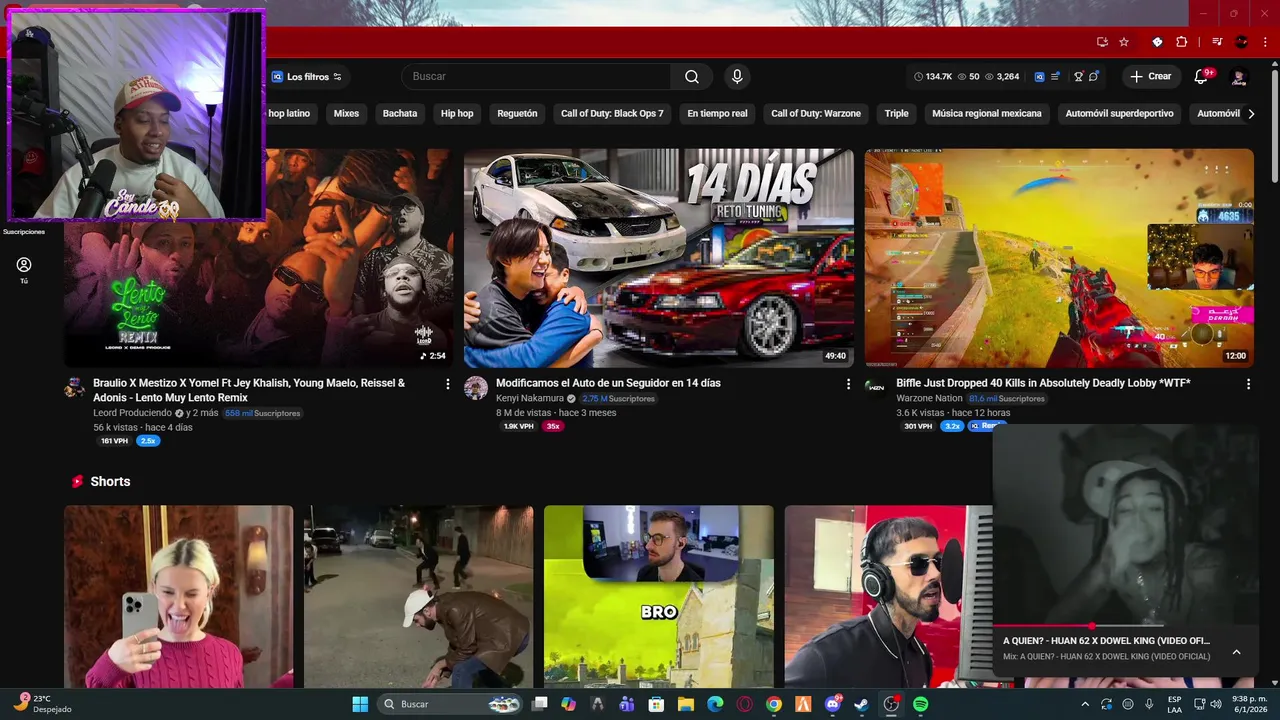Image resolution: width=1280 pixels, height=720 pixels.
Task: Open the vidIQ list icon in header
Action: [1055, 77]
